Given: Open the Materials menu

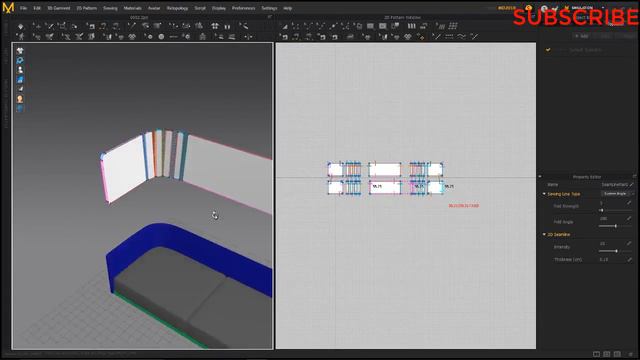Looking at the screenshot, I should (133, 8).
